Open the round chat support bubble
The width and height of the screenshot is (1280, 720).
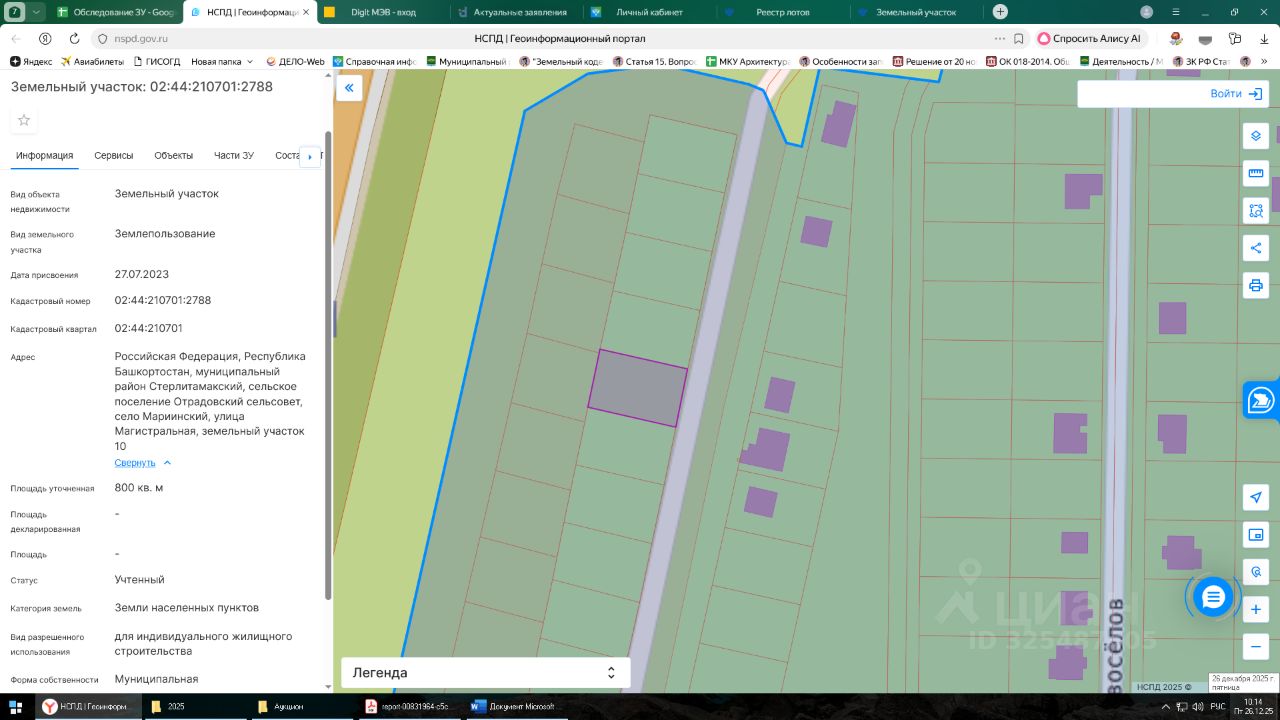click(x=1213, y=598)
